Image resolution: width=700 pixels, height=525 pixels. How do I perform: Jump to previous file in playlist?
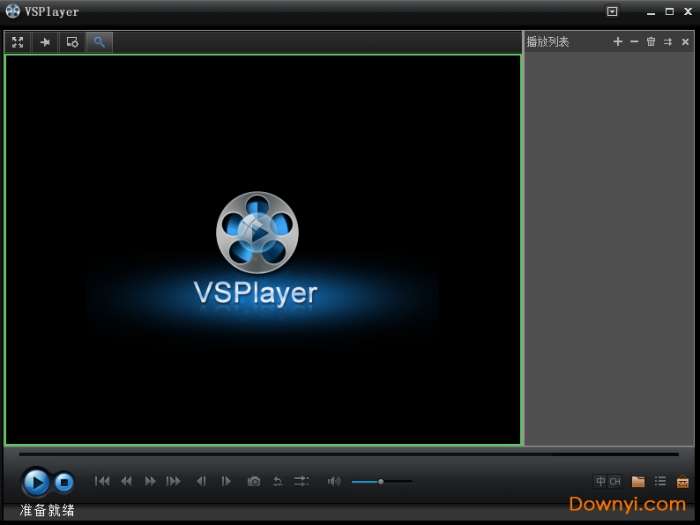point(102,481)
